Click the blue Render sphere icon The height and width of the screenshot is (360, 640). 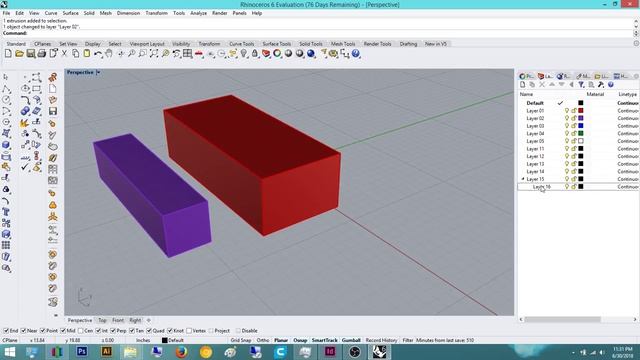(311, 53)
